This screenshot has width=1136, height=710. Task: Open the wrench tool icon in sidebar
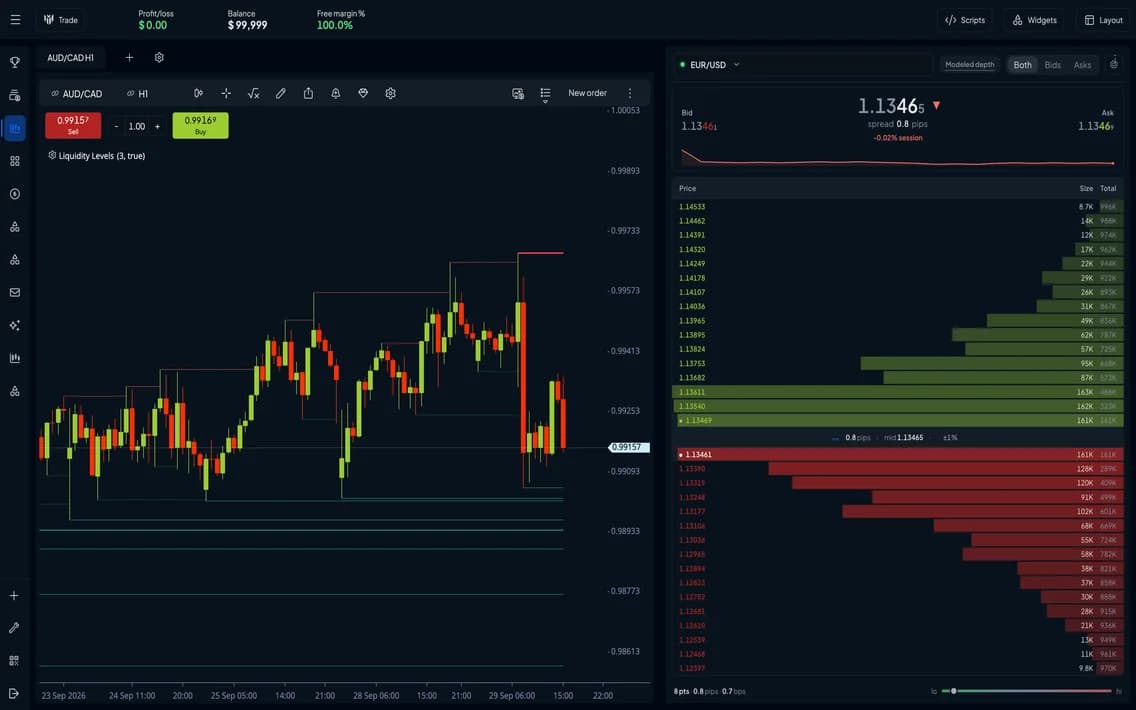pyautogui.click(x=14, y=628)
